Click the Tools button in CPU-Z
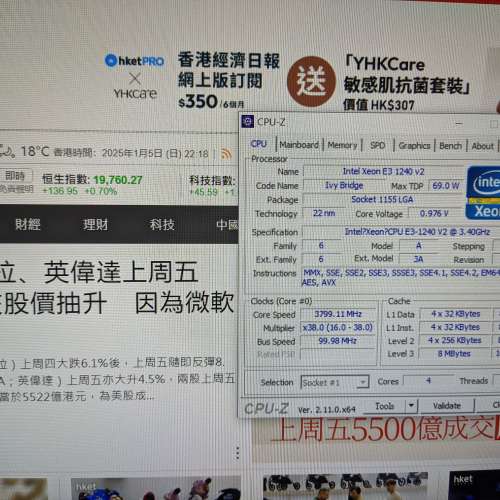The width and height of the screenshot is (500, 500). click(x=385, y=406)
